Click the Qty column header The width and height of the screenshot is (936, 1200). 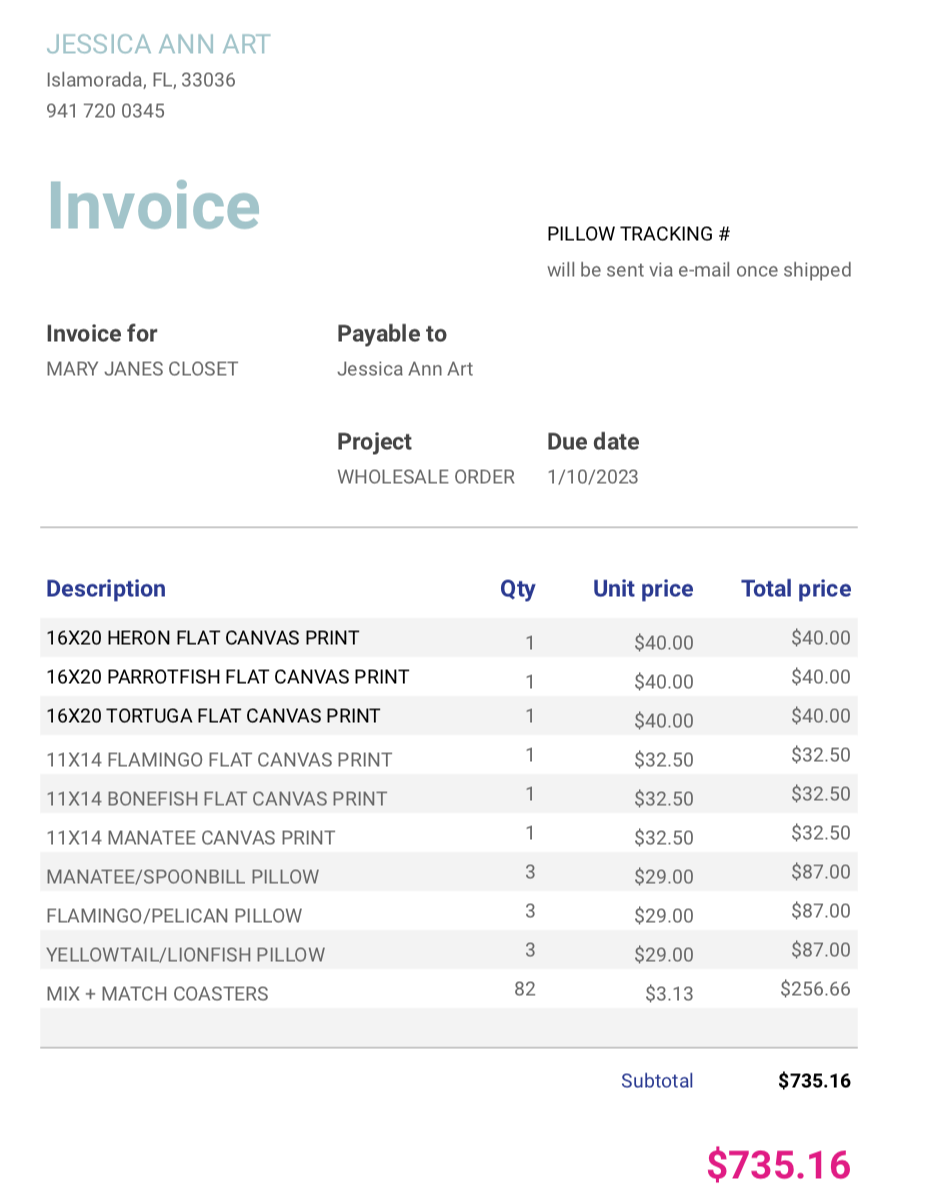[518, 588]
